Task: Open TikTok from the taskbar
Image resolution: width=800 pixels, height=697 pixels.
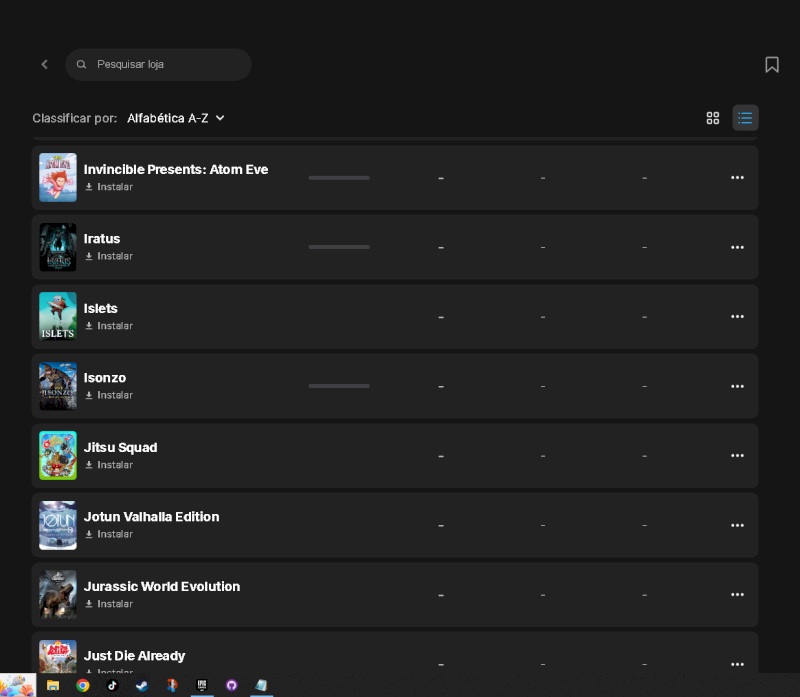Action: point(112,685)
